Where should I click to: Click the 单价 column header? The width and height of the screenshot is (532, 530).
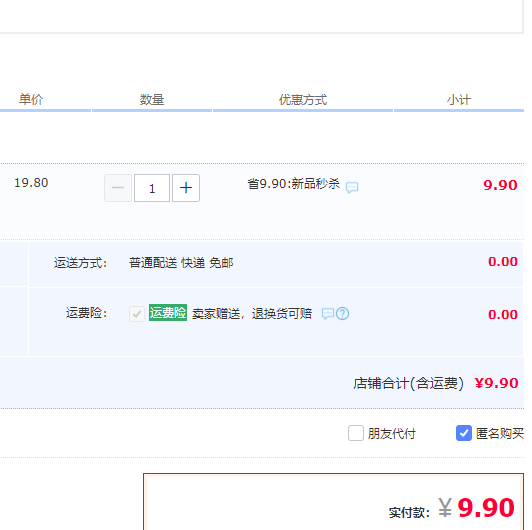click(31, 99)
